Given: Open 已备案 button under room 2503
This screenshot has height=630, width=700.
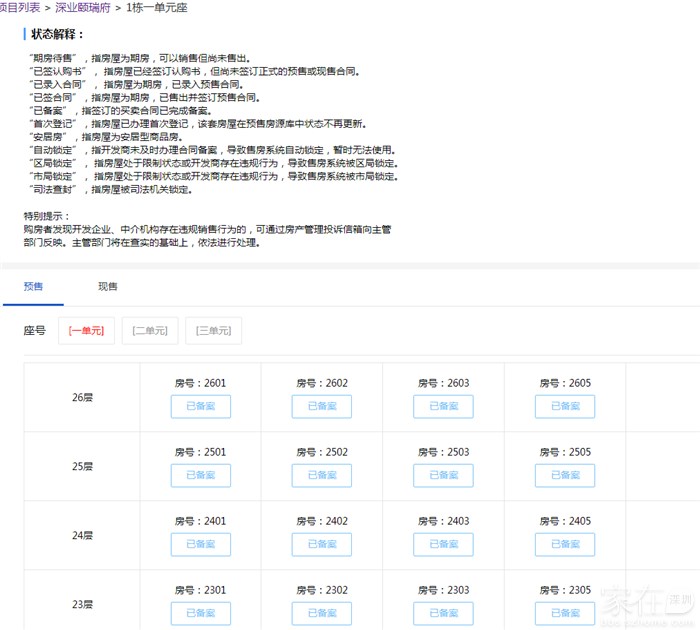Looking at the screenshot, I should coord(443,475).
